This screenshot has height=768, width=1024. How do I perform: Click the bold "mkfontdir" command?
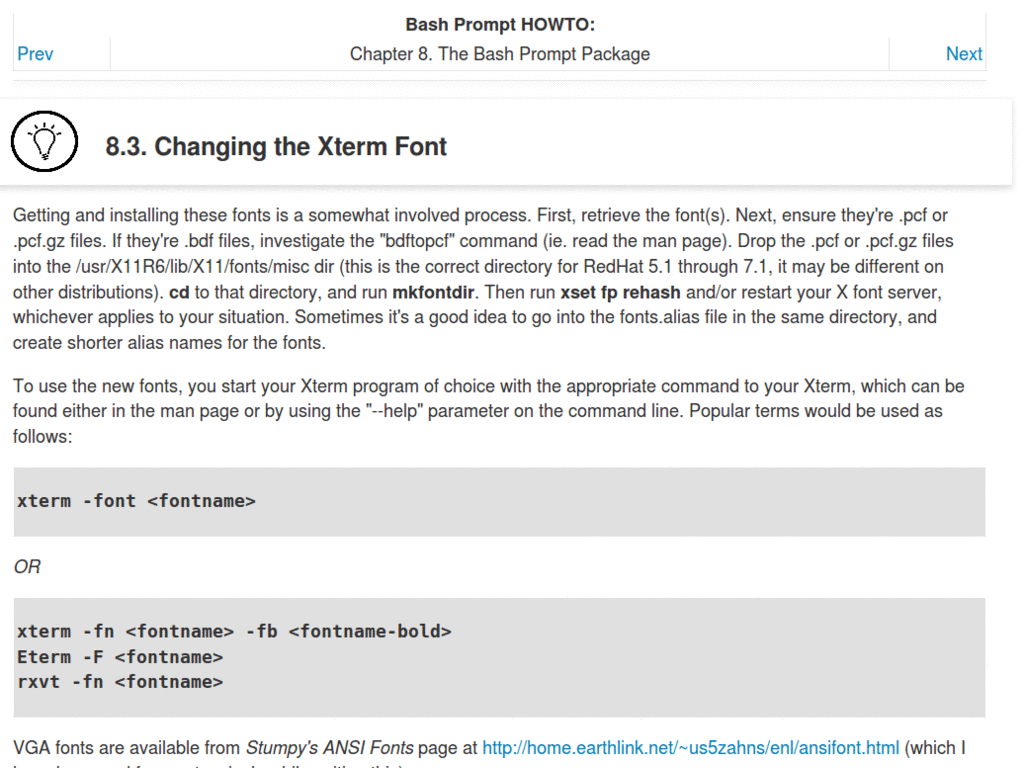point(433,292)
